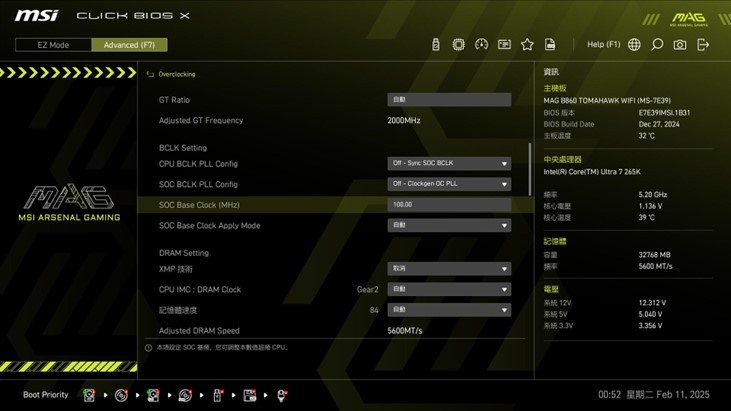Open the search magnifier icon
Viewport: 731px width, 411px height.
click(x=657, y=45)
